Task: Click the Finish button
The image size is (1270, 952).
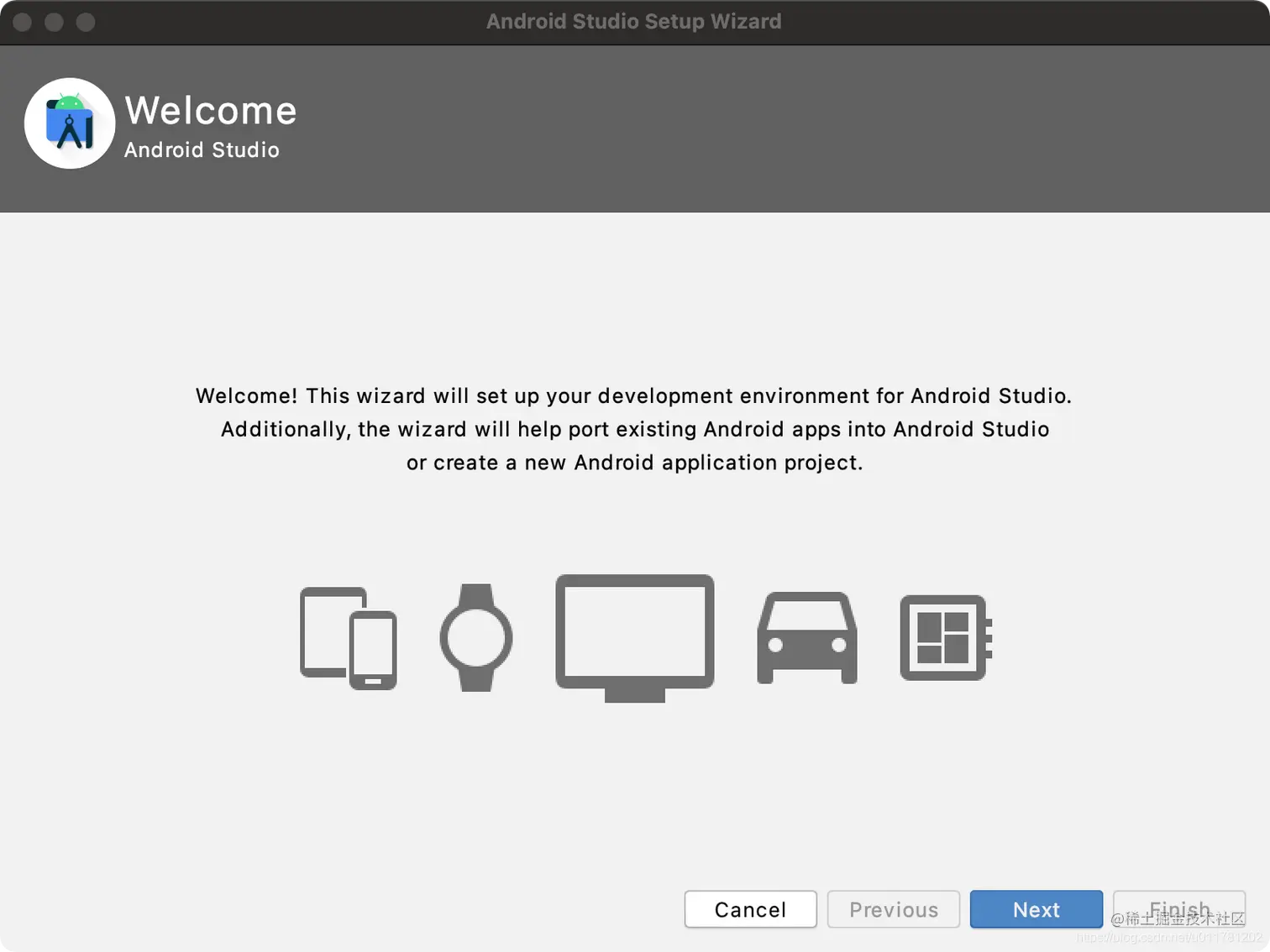Action: pyautogui.click(x=1179, y=909)
